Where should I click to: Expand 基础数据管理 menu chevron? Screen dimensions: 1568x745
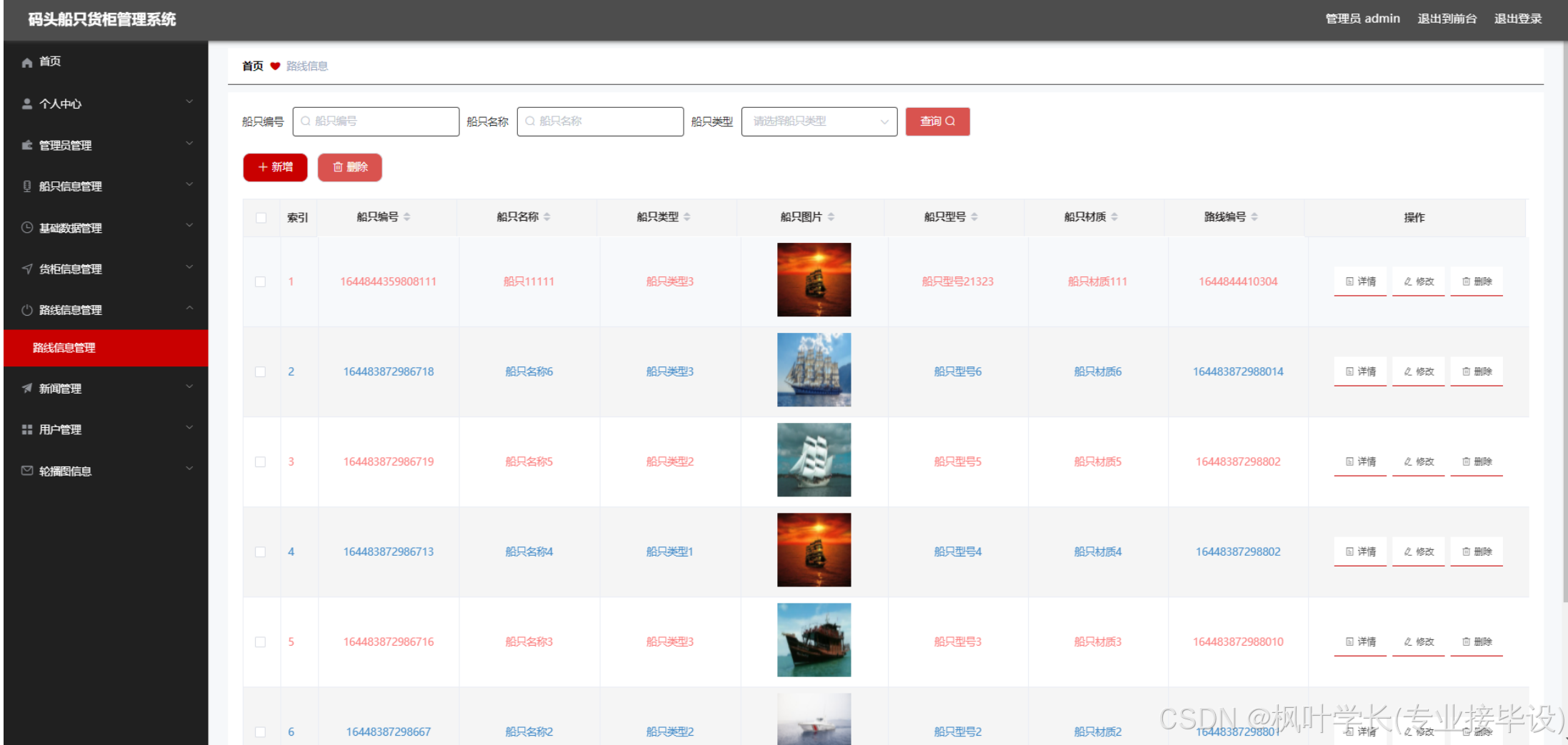click(189, 226)
